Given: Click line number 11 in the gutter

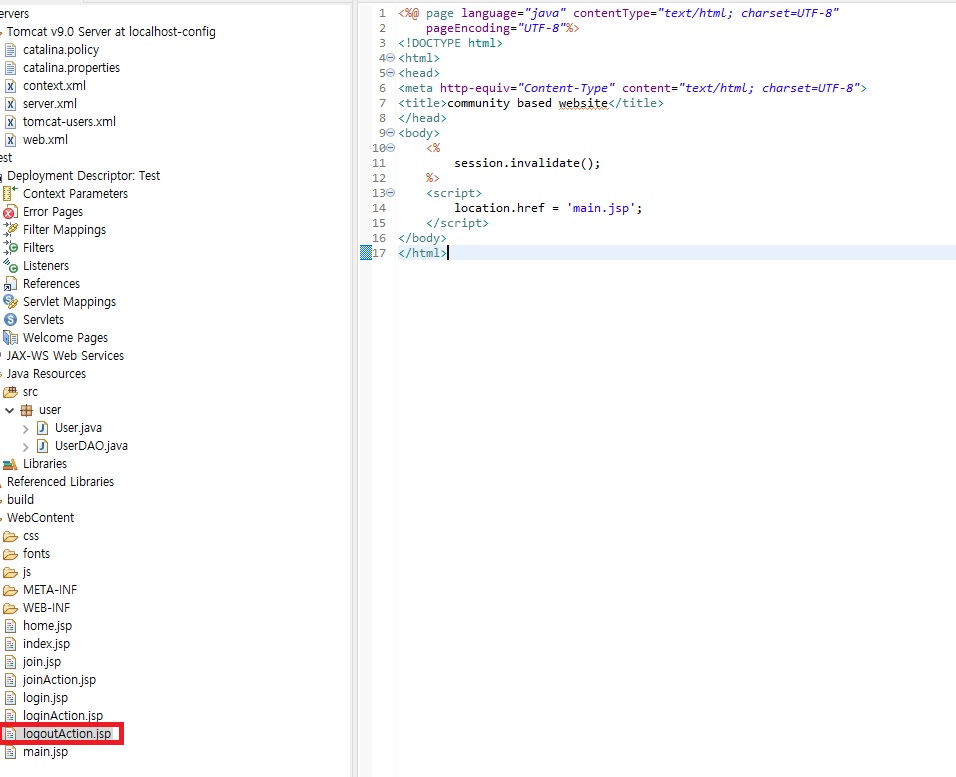Looking at the screenshot, I should point(379,163).
